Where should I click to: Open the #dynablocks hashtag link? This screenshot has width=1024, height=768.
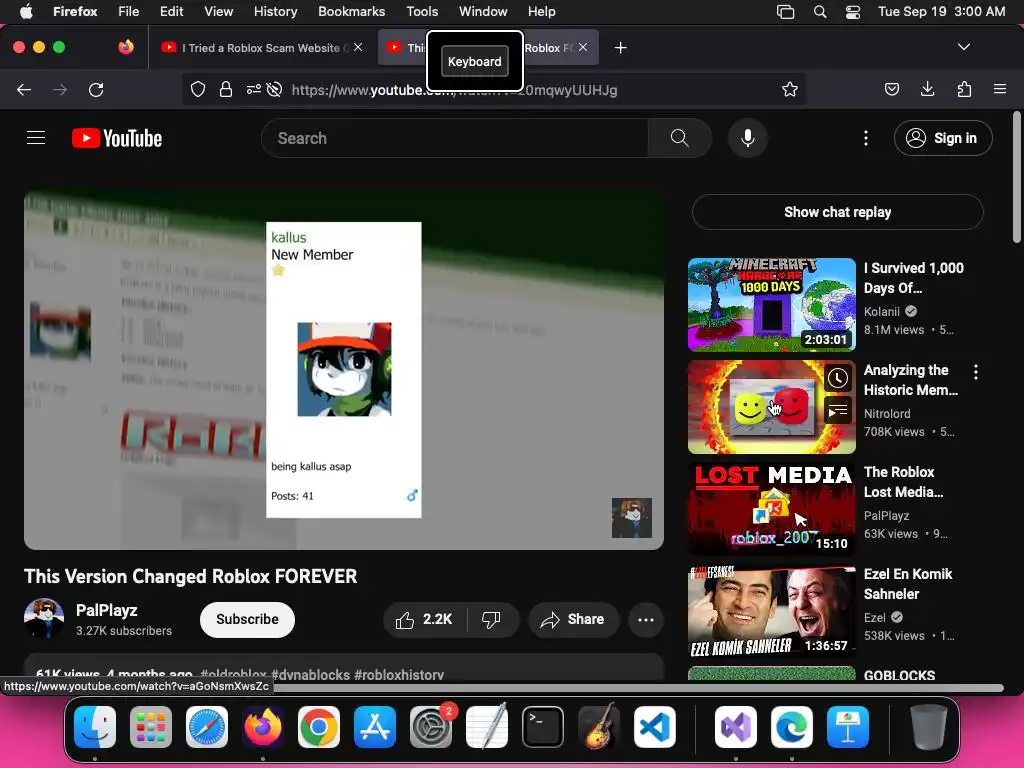[x=310, y=675]
